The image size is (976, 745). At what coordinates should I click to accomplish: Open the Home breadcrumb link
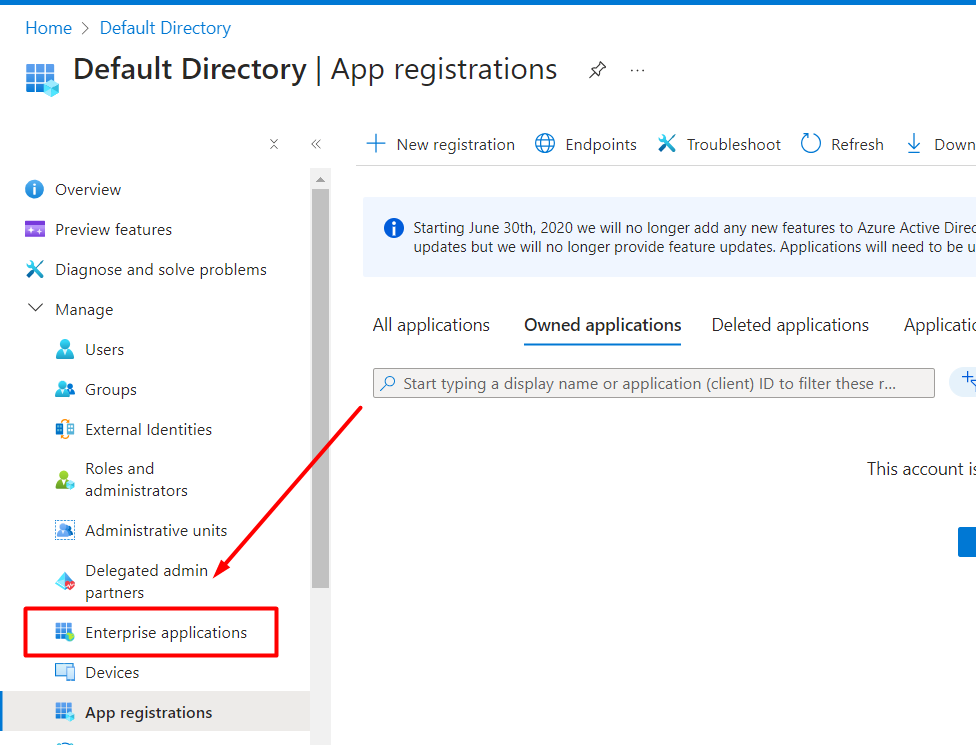click(x=49, y=28)
